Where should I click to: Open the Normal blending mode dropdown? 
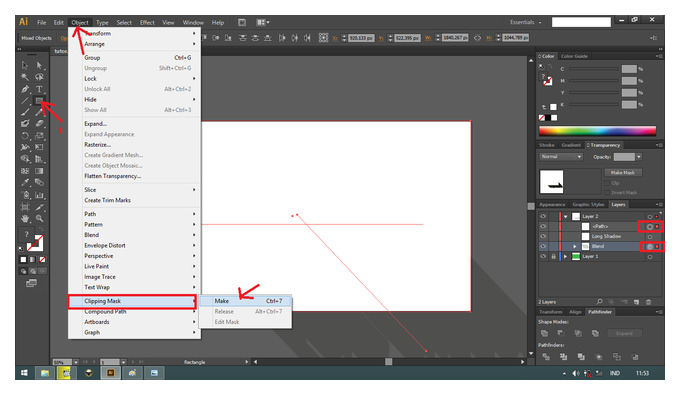561,157
